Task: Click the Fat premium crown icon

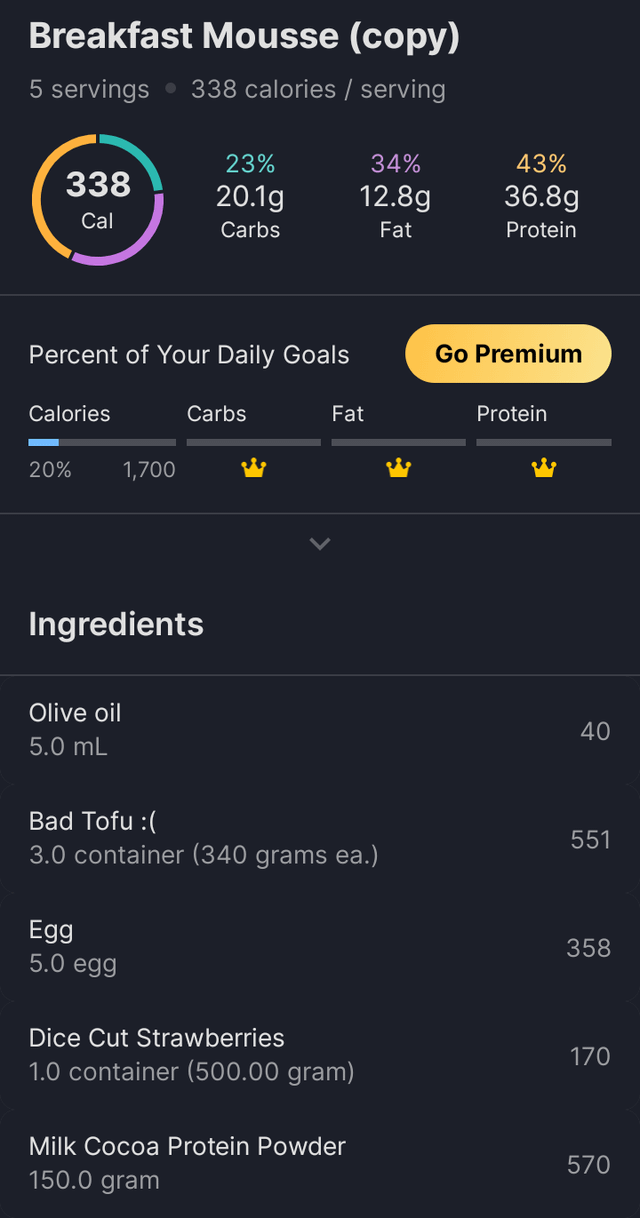Action: pos(399,468)
